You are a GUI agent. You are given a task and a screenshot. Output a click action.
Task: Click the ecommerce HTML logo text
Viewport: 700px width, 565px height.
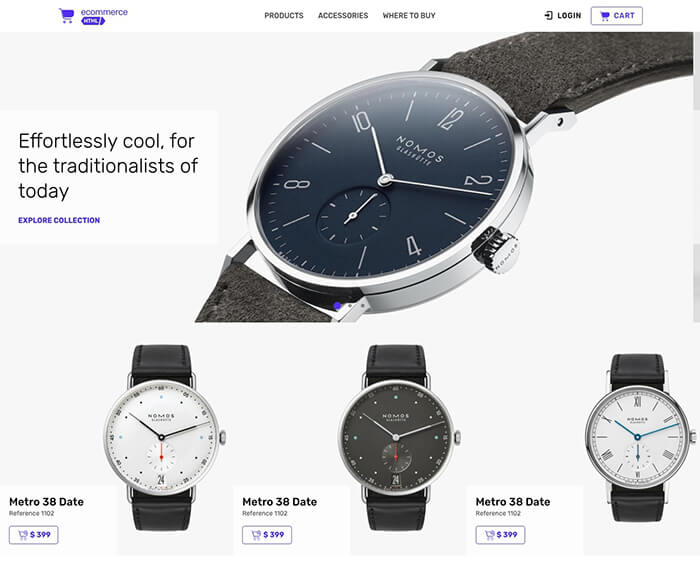104,16
